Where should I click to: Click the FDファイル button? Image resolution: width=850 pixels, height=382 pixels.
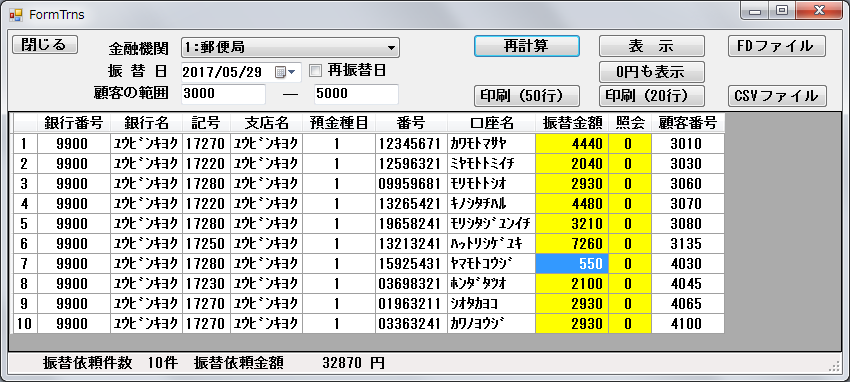(x=777, y=46)
